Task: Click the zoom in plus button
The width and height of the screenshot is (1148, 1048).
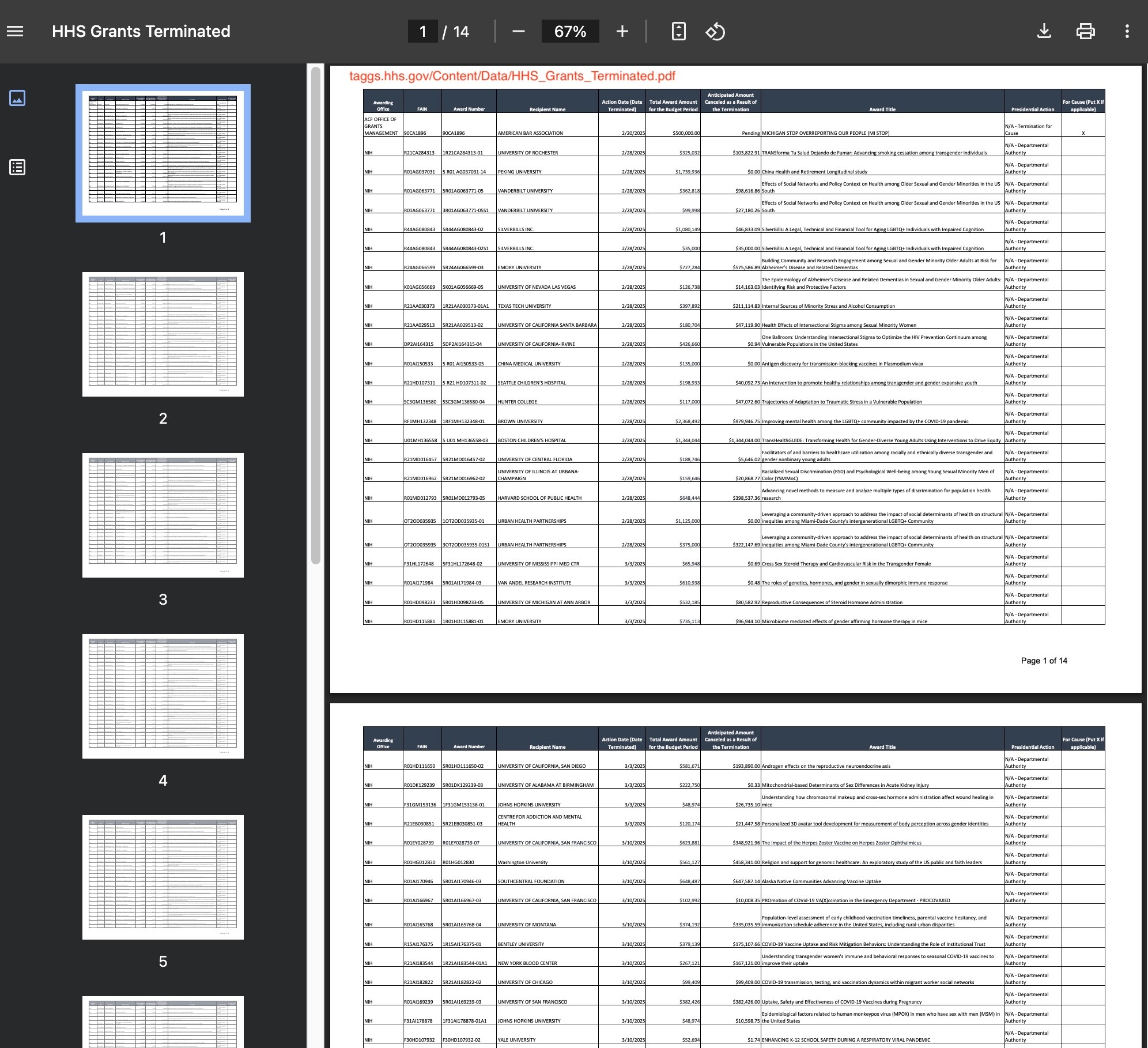Action: point(622,31)
